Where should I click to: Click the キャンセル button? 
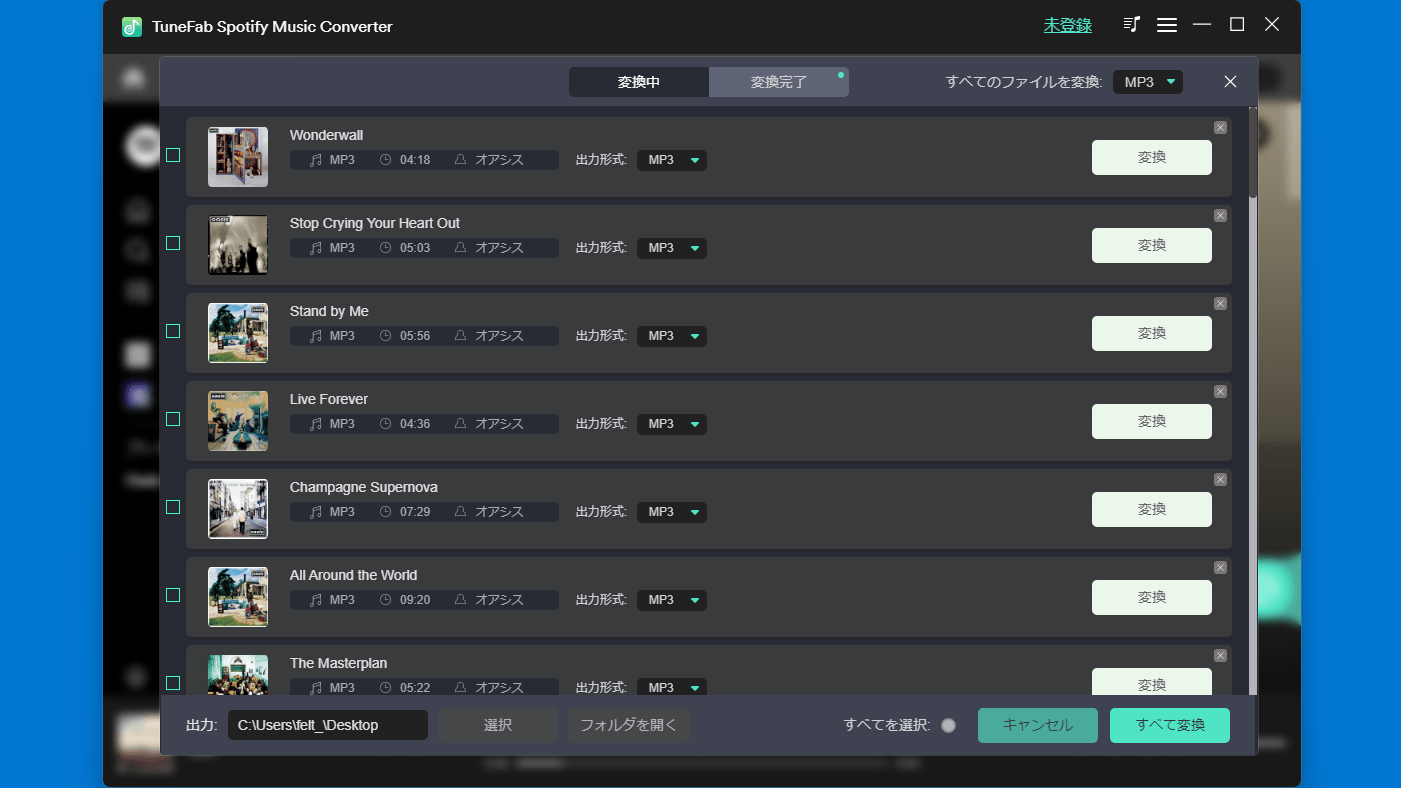(x=1038, y=725)
